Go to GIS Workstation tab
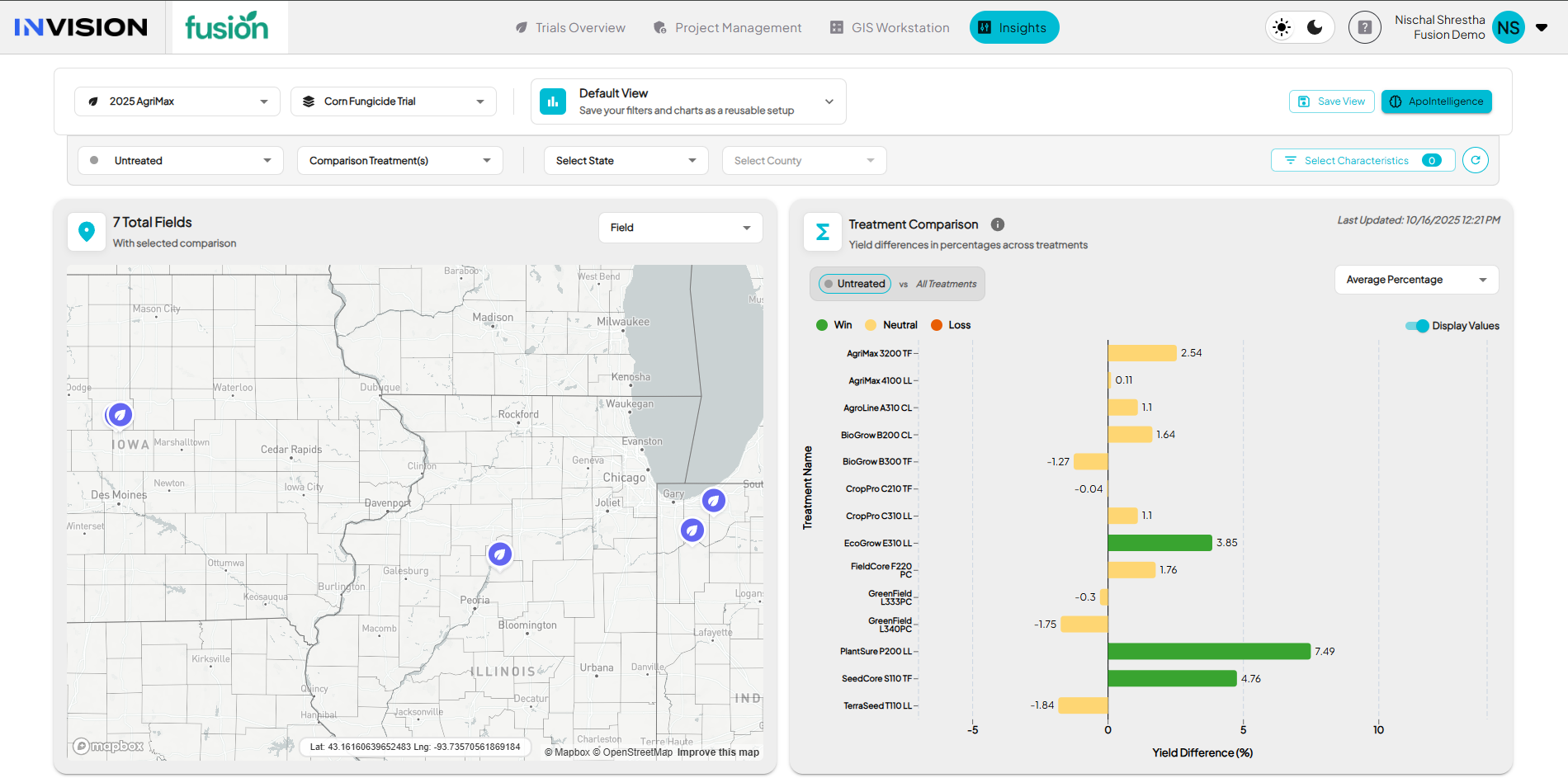 coord(890,27)
